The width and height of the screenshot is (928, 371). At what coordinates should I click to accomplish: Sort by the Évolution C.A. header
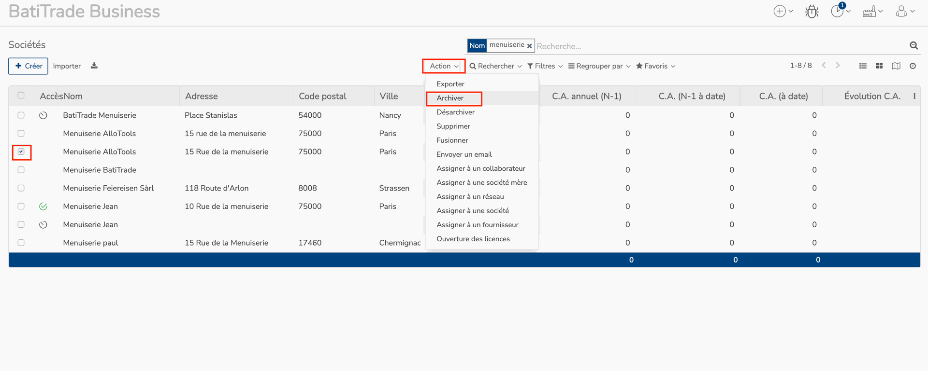tap(872, 96)
